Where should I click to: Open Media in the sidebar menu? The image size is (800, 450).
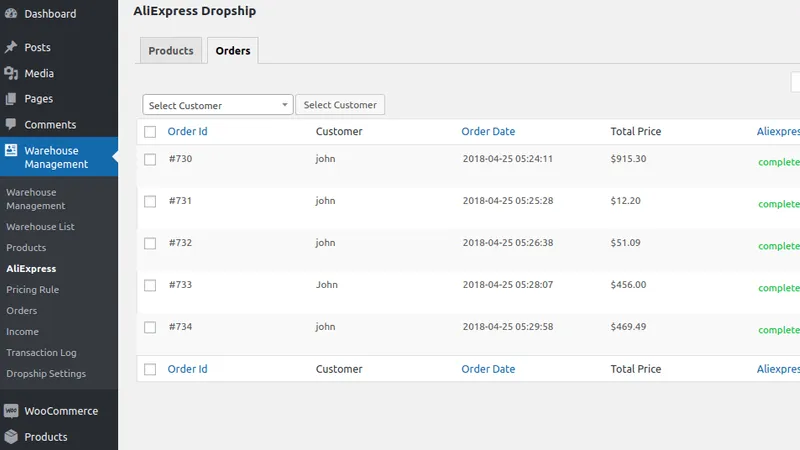(39, 73)
